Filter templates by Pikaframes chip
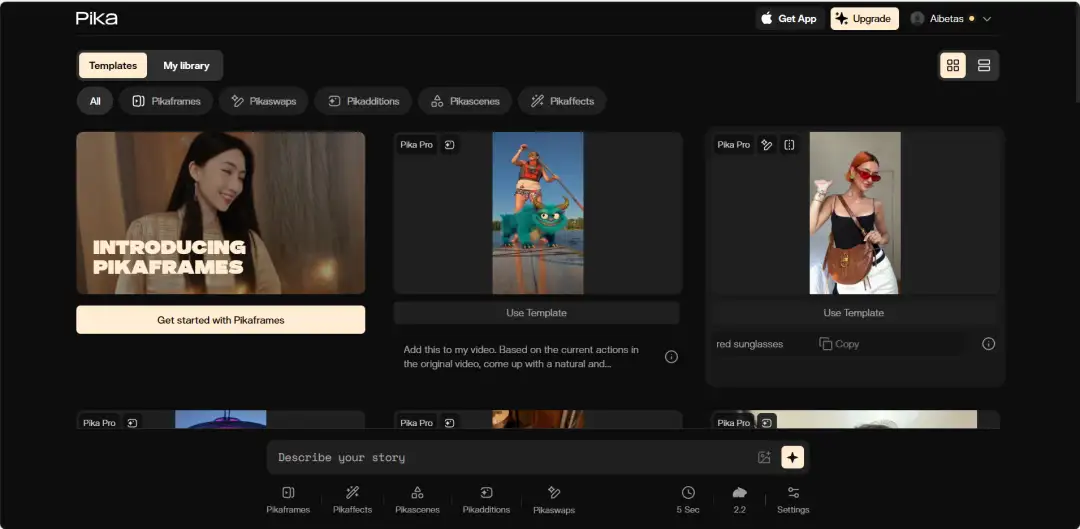1080x529 pixels. [166, 101]
